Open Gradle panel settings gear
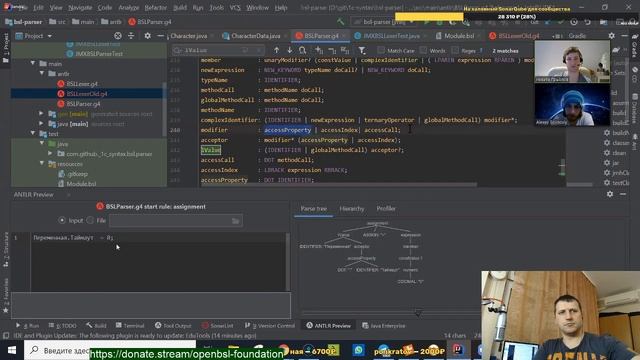 tap(611, 36)
